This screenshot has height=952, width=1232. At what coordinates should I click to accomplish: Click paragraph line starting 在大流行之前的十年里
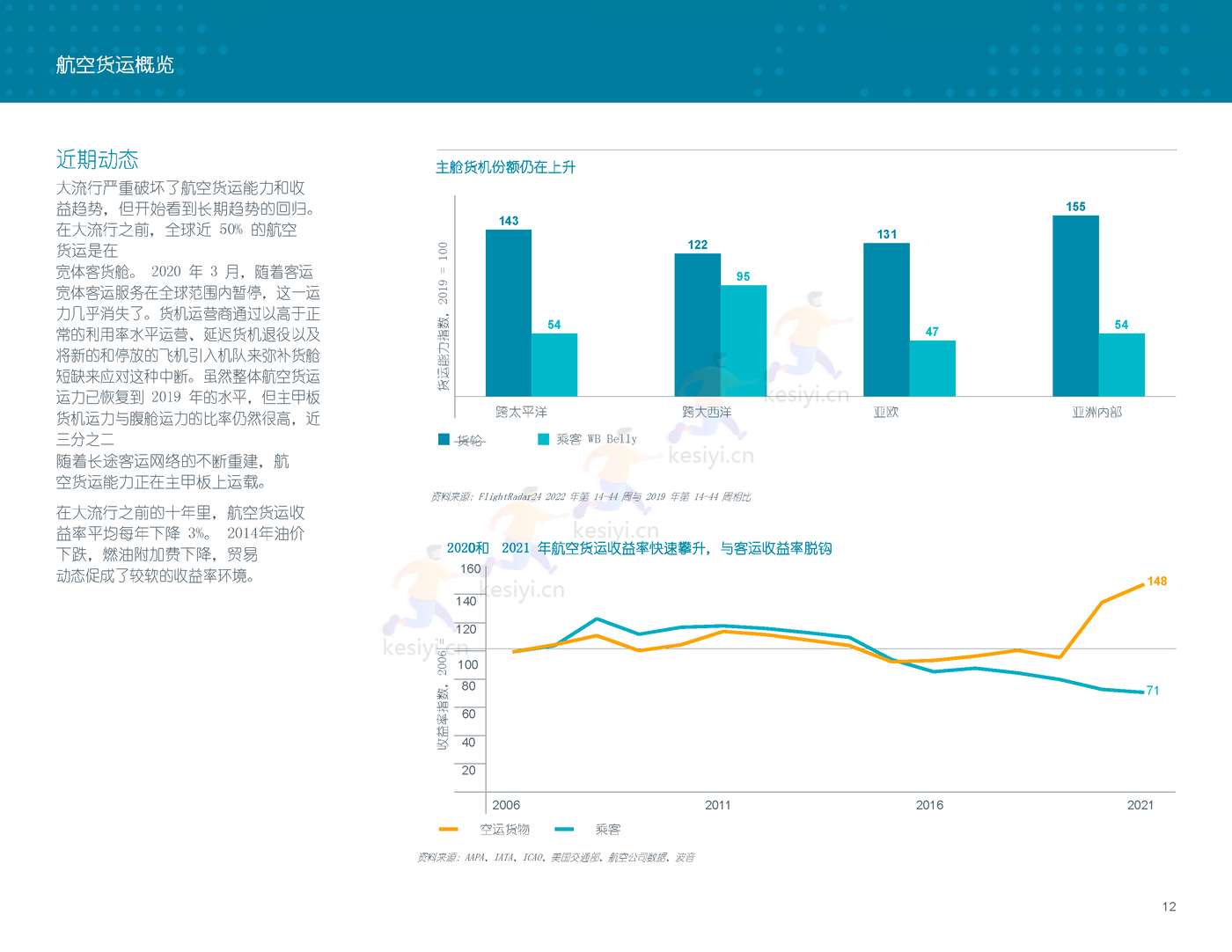coord(180,512)
